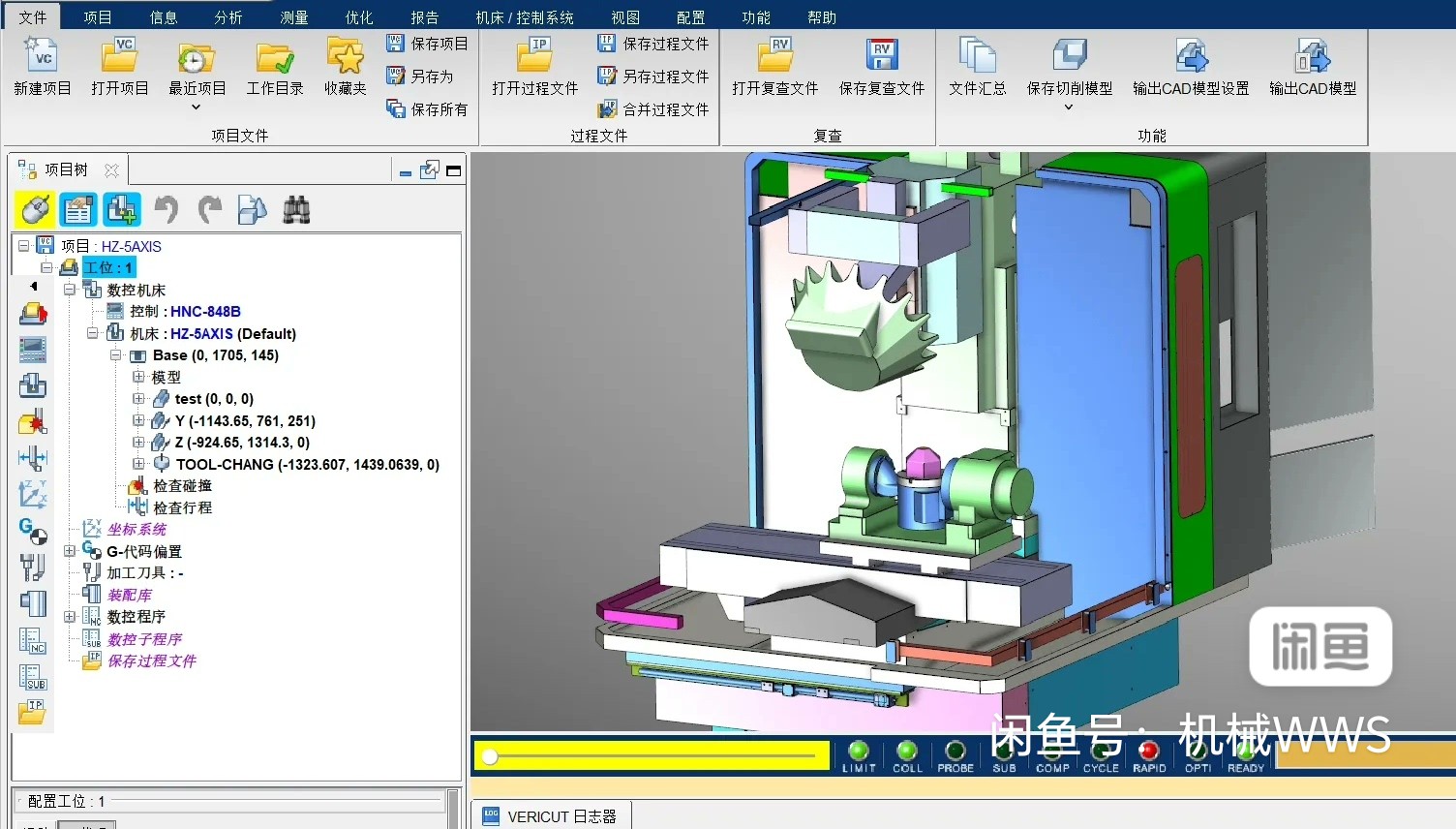
Task: Click the undo arrow in project tree toolbar
Action: [x=167, y=209]
